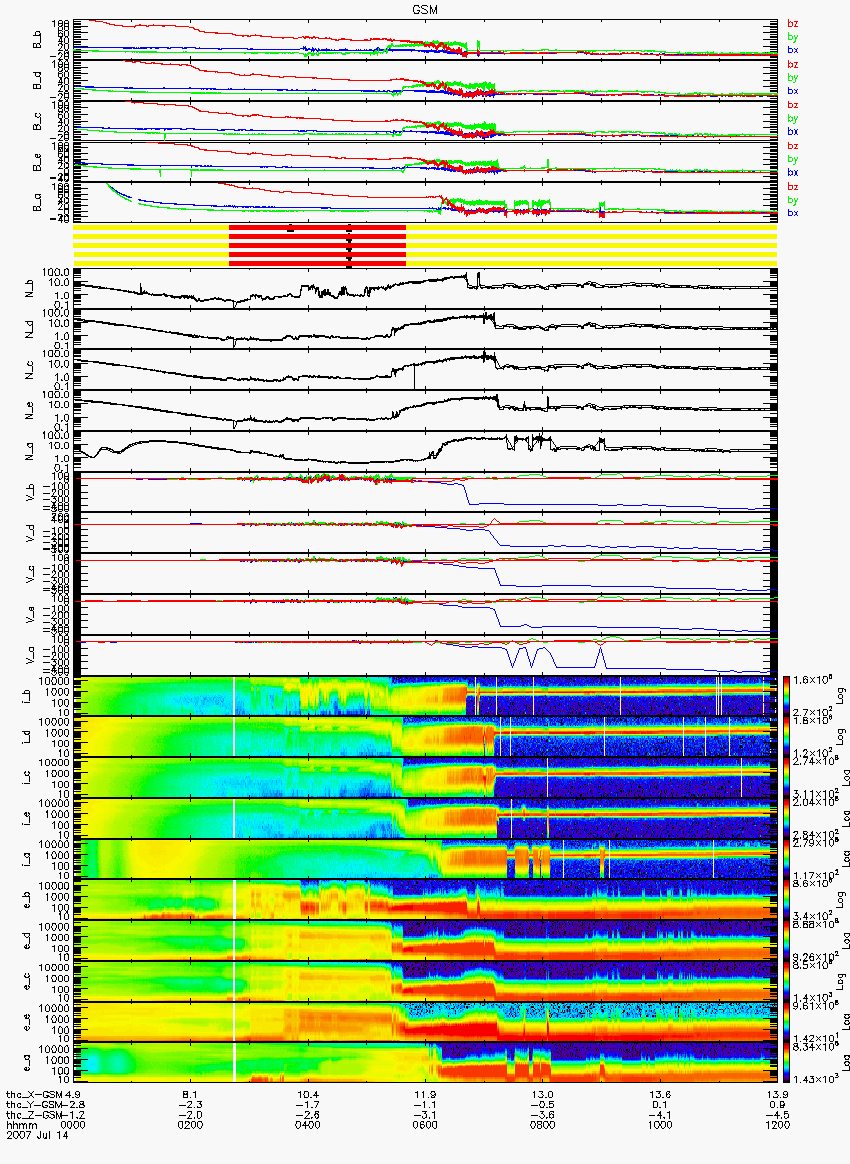The width and height of the screenshot is (850, 1164).
Task: Click the by legend of the B_c panel
Action: click(x=793, y=119)
